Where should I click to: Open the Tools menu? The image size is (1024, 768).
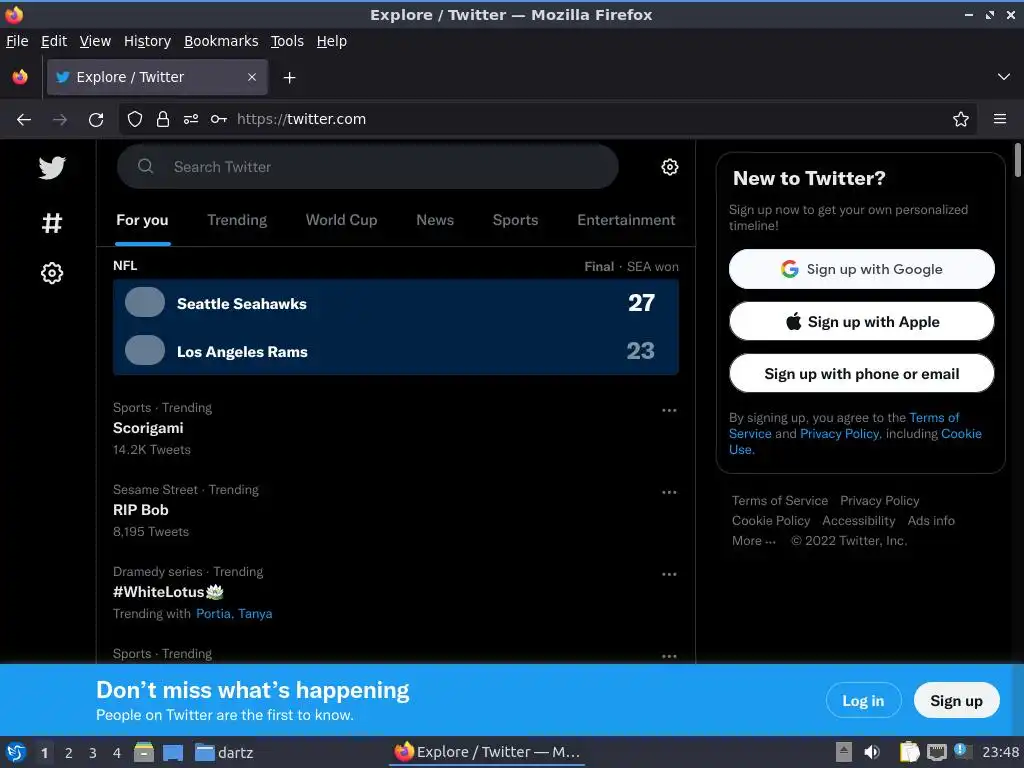[x=287, y=41]
